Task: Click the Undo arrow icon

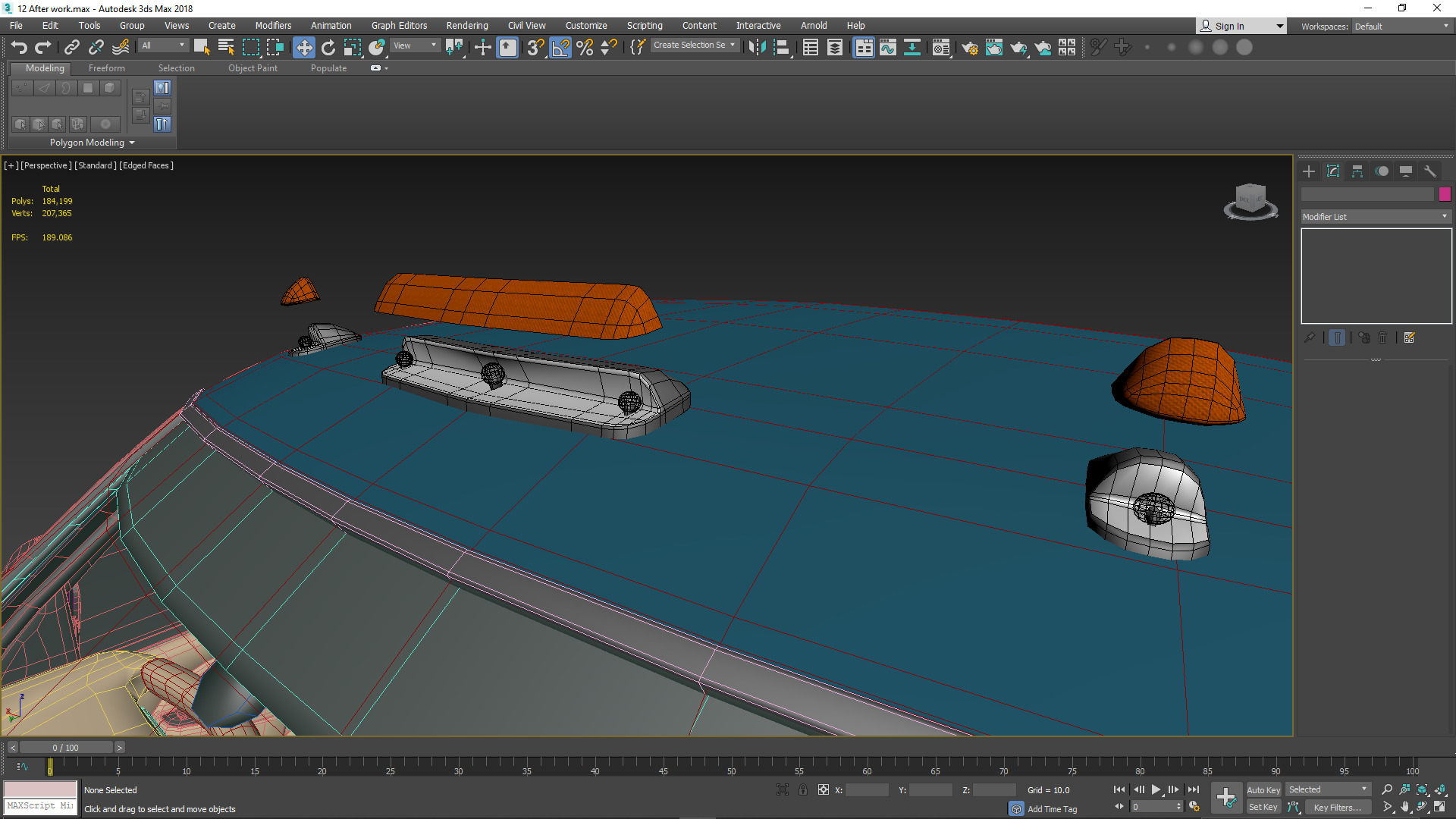Action: 19,48
